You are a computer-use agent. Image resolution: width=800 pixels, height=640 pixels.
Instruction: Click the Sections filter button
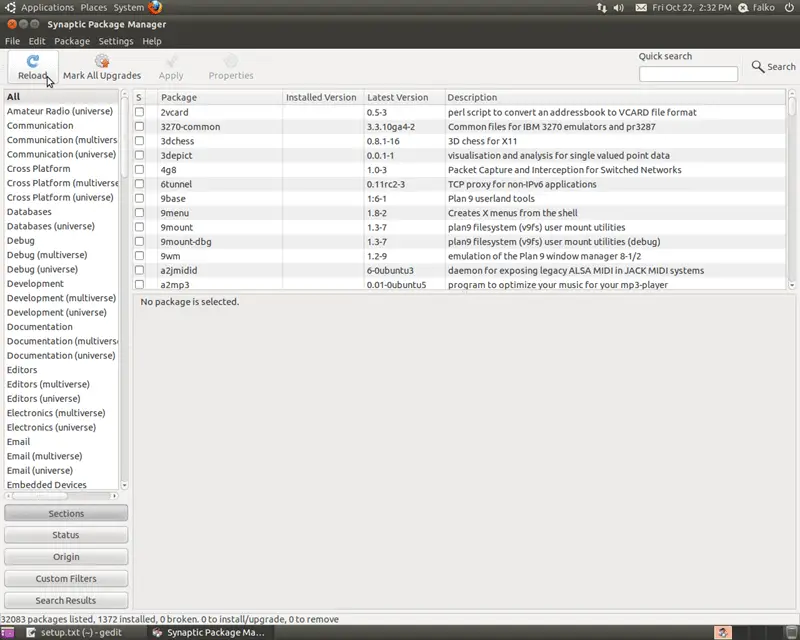coord(66,513)
